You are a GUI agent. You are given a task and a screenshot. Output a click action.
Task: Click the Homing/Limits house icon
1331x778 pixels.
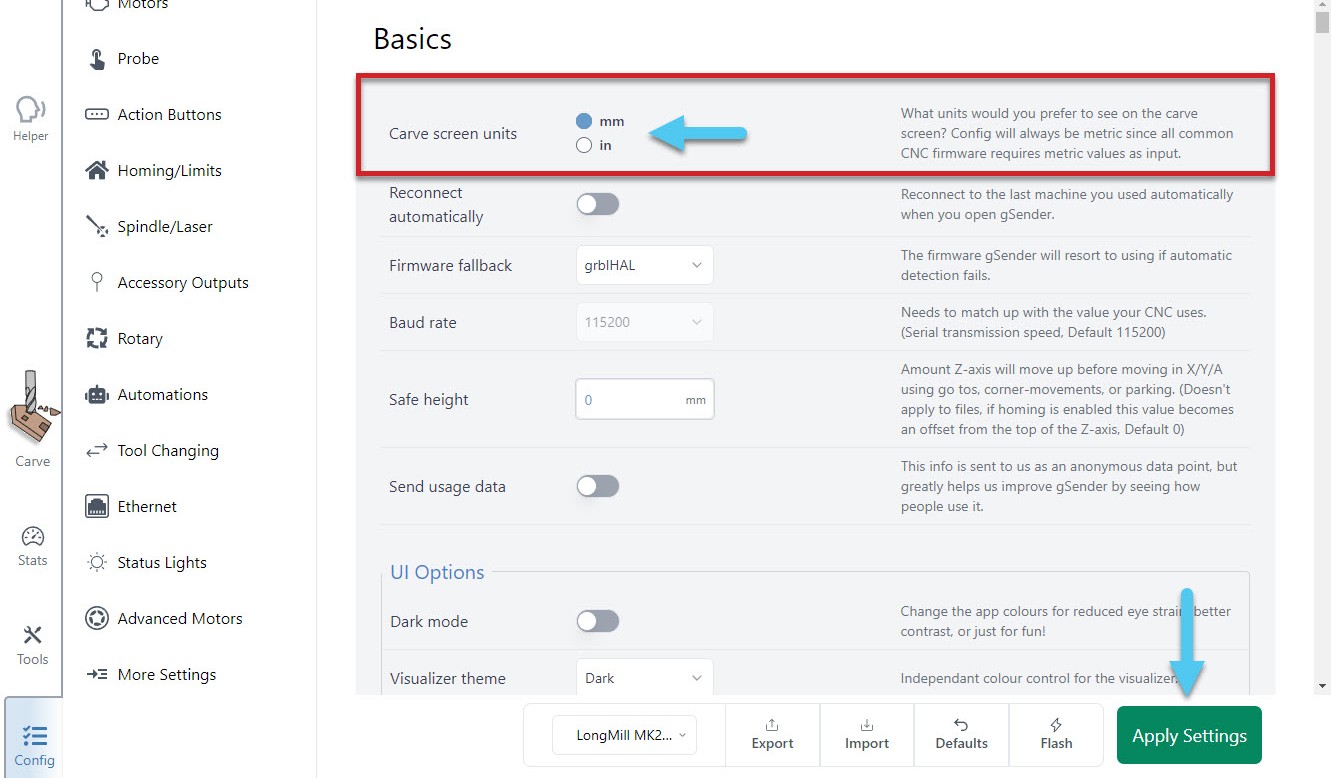click(x=97, y=171)
